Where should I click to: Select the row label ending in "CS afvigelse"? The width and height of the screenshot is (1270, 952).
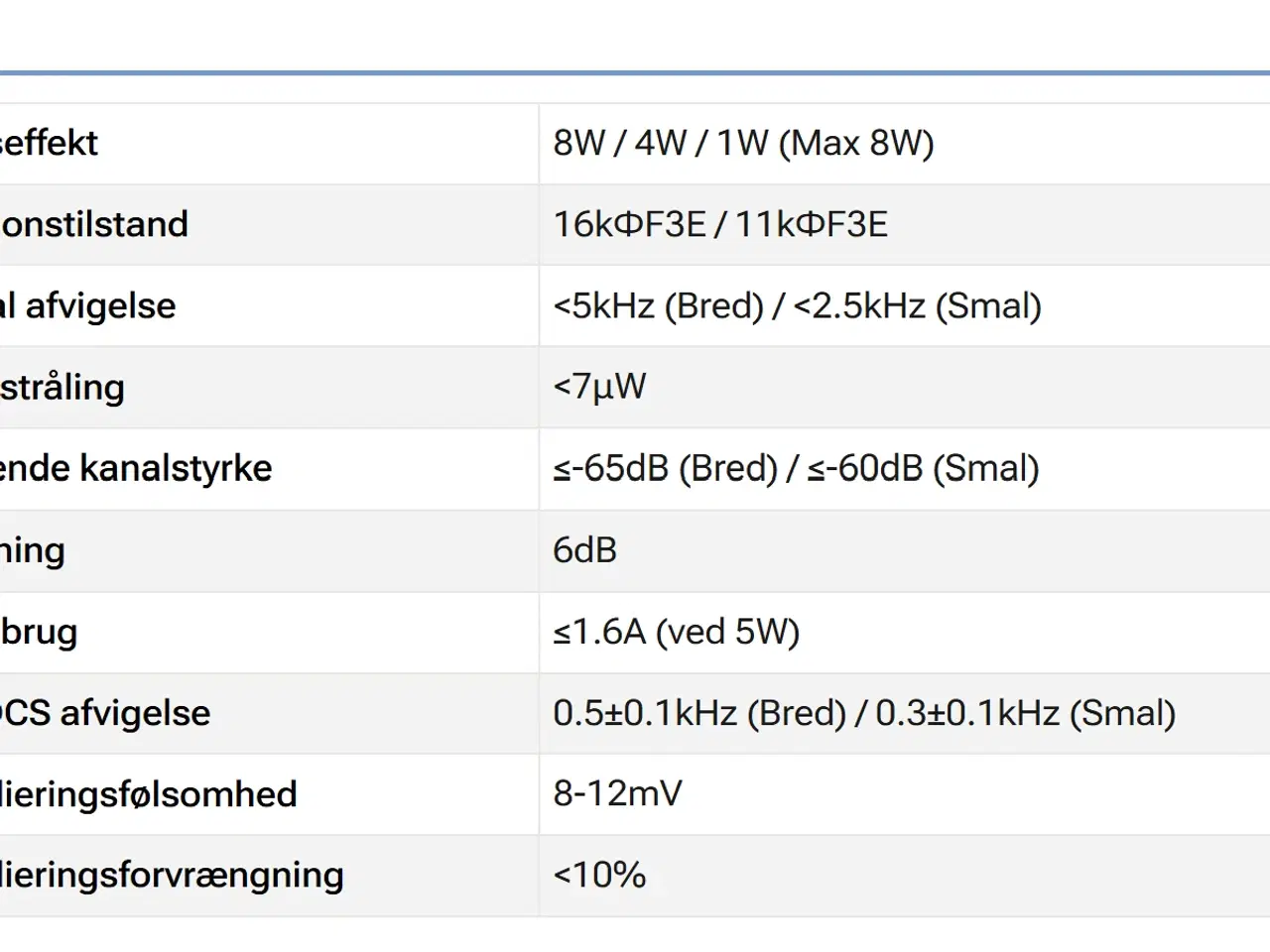(x=105, y=713)
